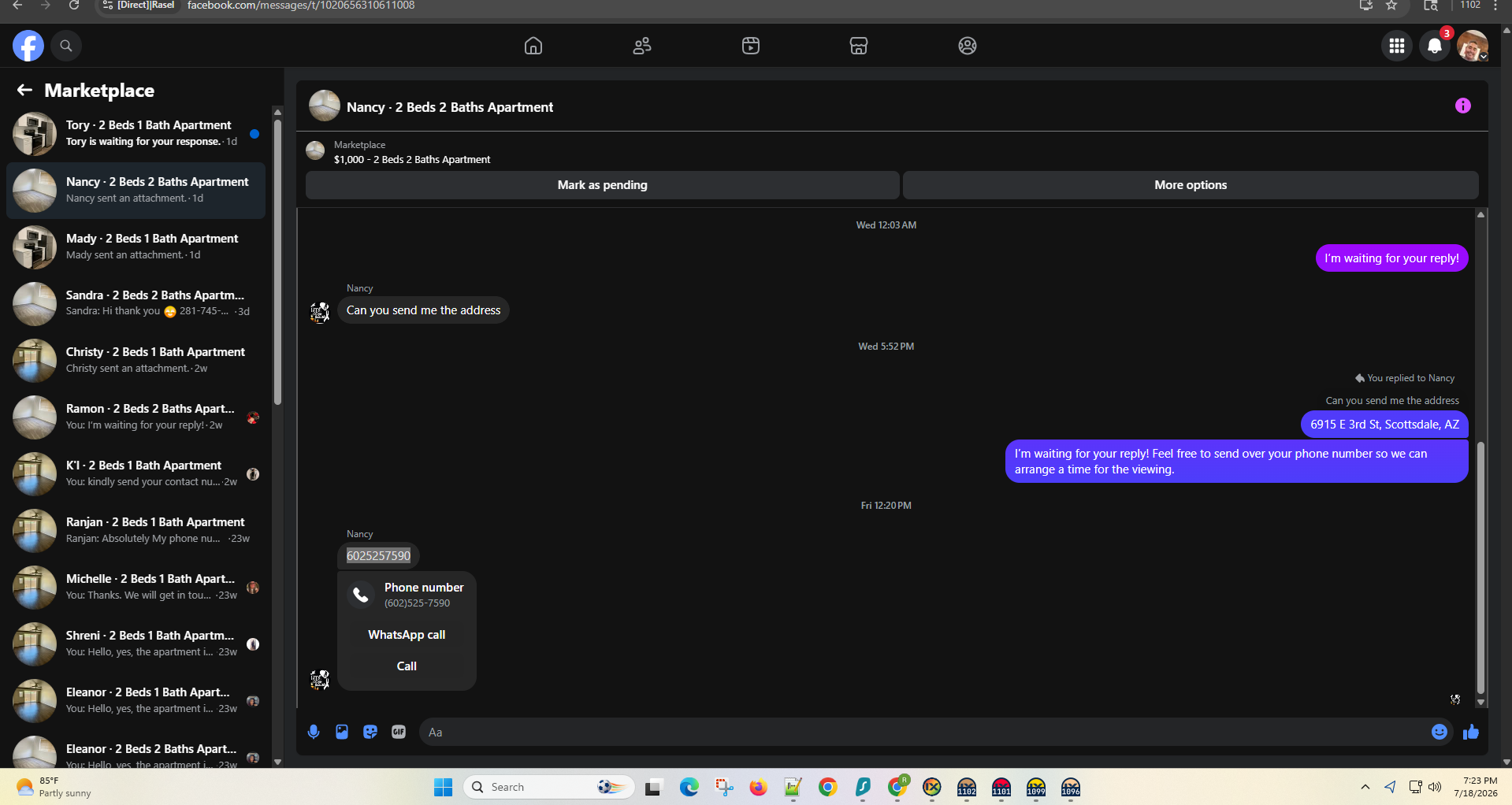The image size is (1512, 805).
Task: Open the Facebook Home feed icon
Action: [x=533, y=46]
